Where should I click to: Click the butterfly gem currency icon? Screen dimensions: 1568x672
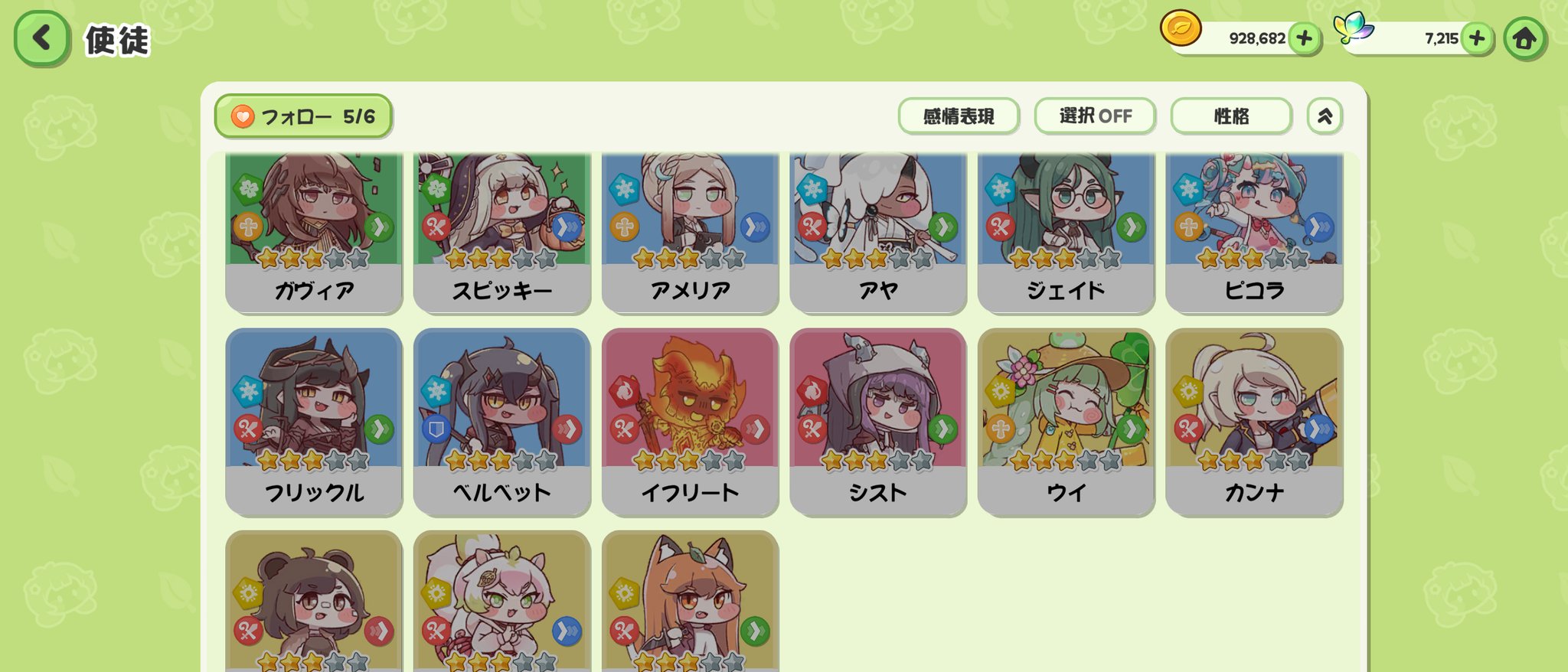click(x=1354, y=28)
